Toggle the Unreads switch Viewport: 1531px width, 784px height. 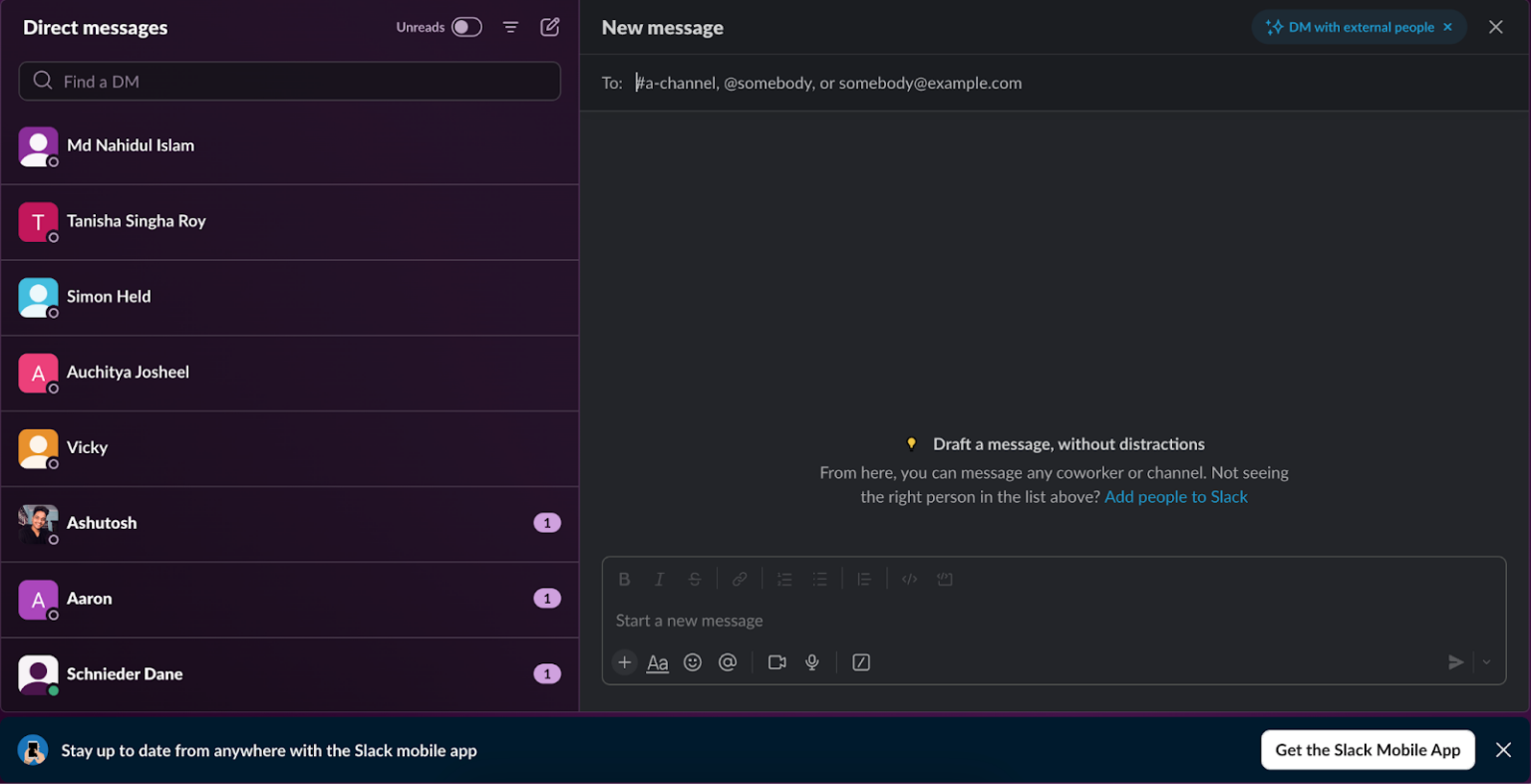466,27
